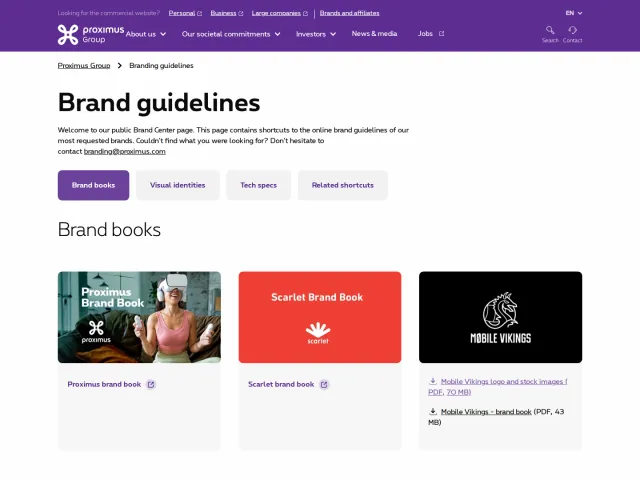This screenshot has height=480, width=640.
Task: Click external-link icon beside Personal
Action: [x=200, y=13]
